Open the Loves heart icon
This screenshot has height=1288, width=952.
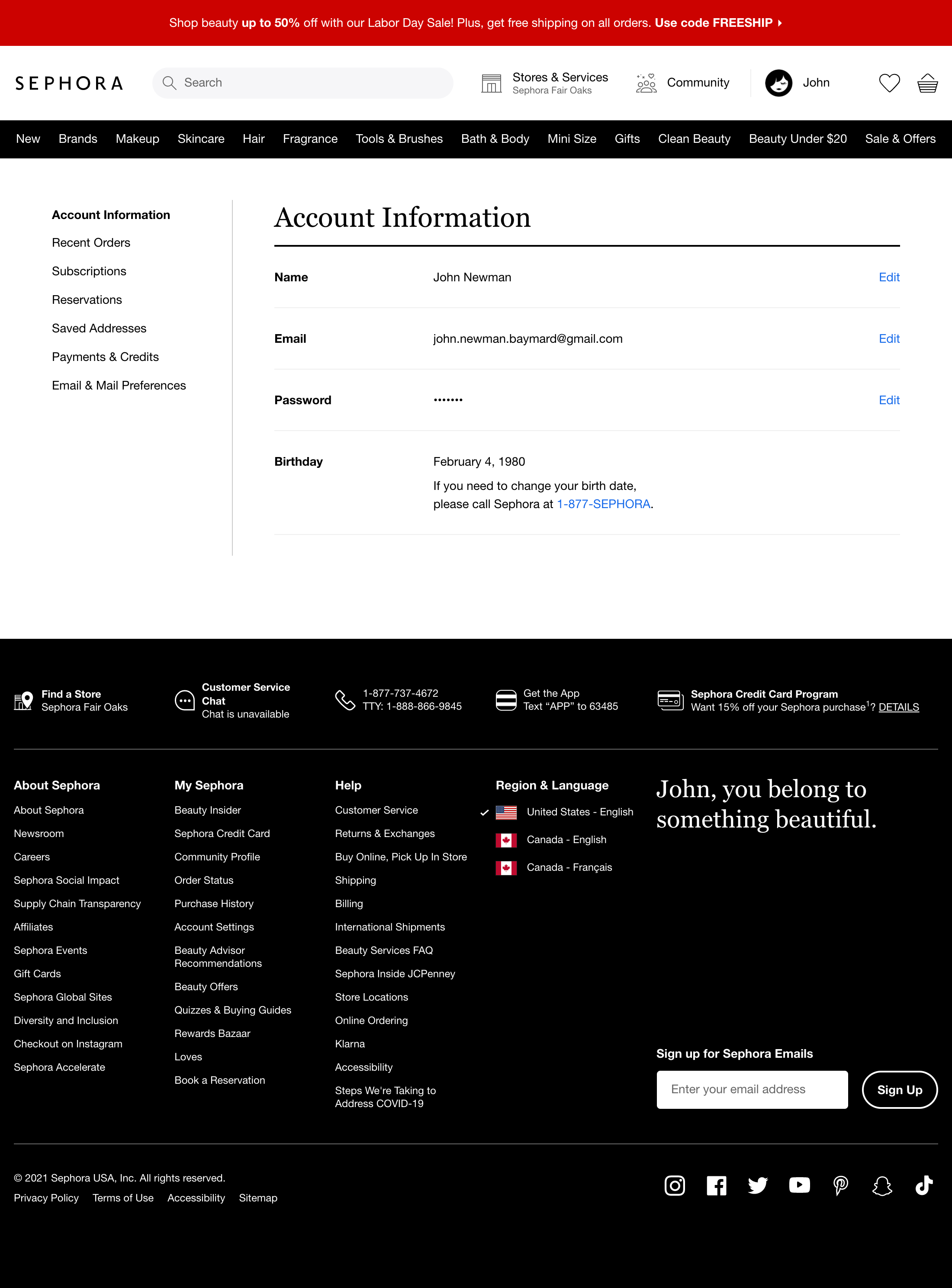point(889,83)
